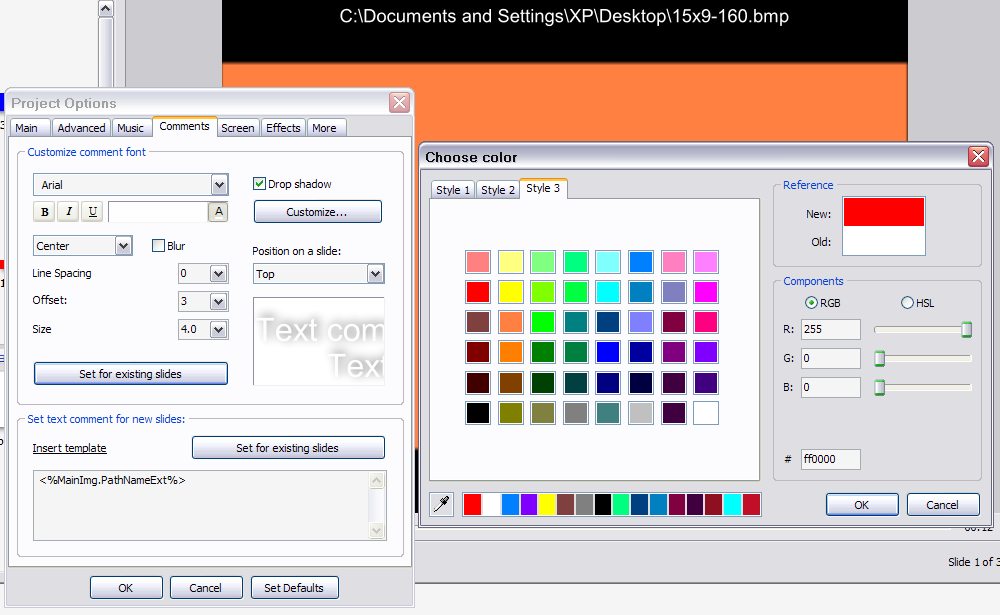Click the hex color code field

click(831, 459)
